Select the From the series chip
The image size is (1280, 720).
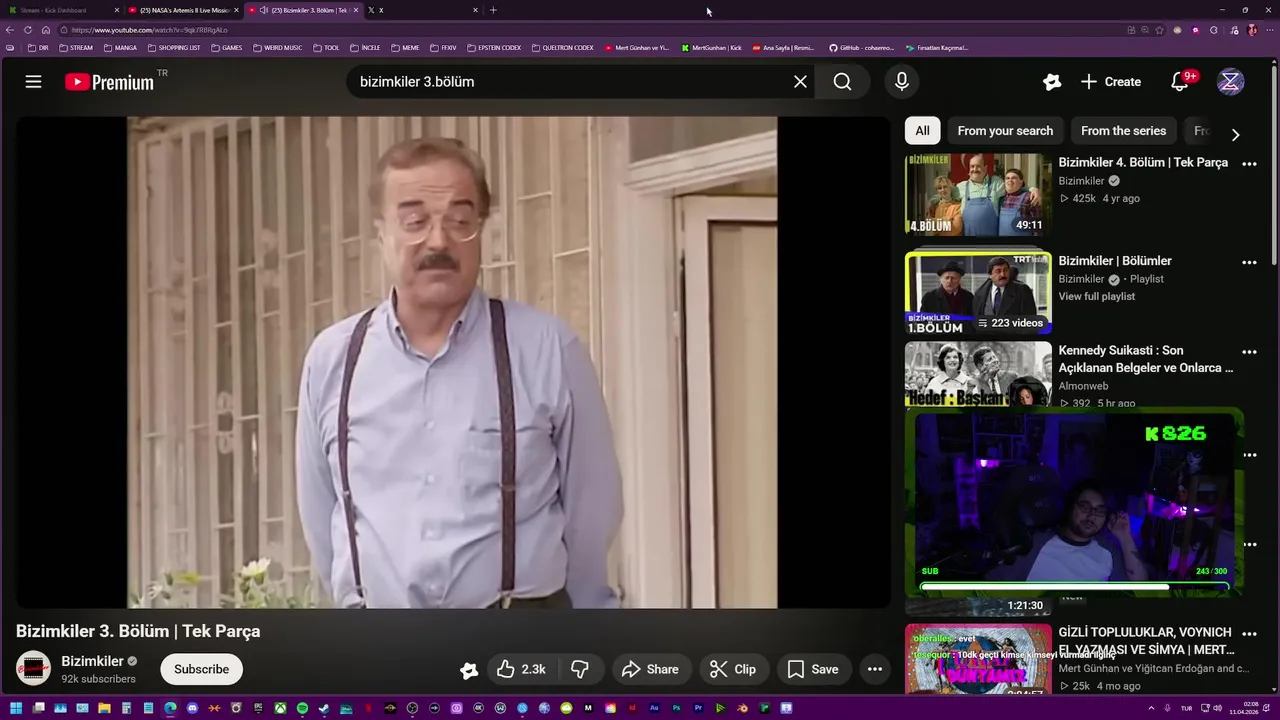(1123, 131)
